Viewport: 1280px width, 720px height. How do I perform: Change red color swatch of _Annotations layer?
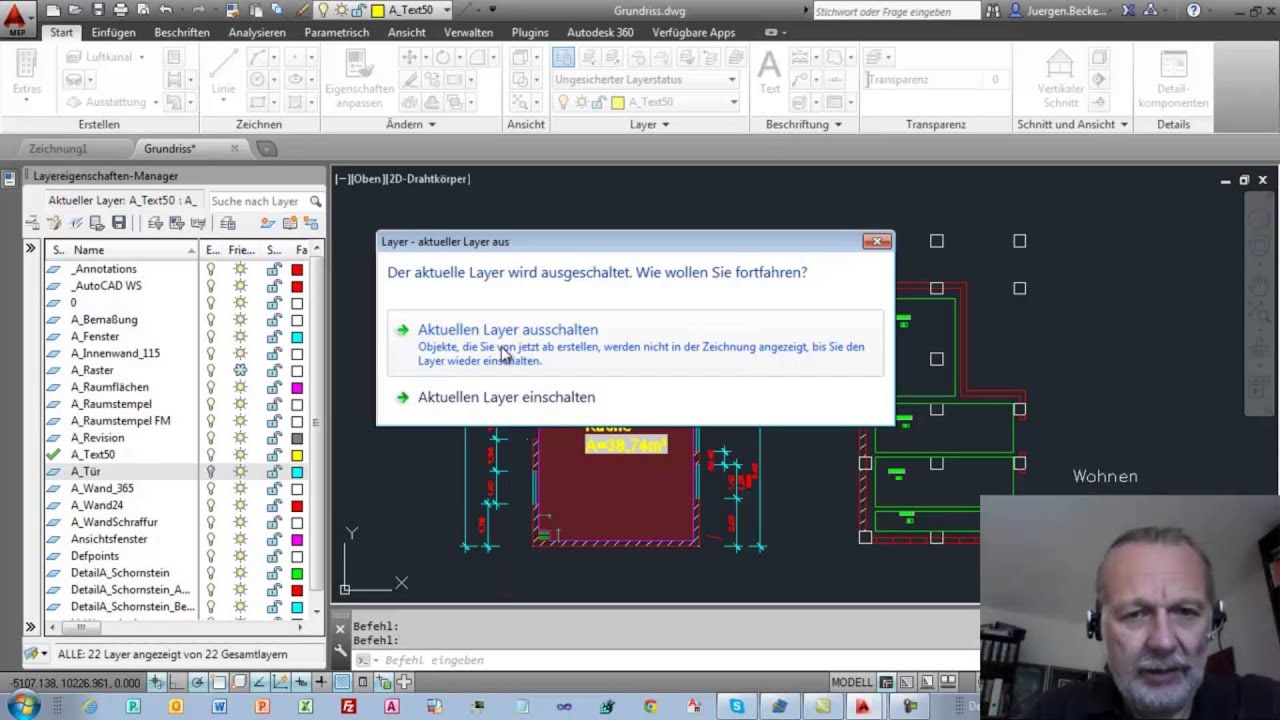pyautogui.click(x=297, y=269)
